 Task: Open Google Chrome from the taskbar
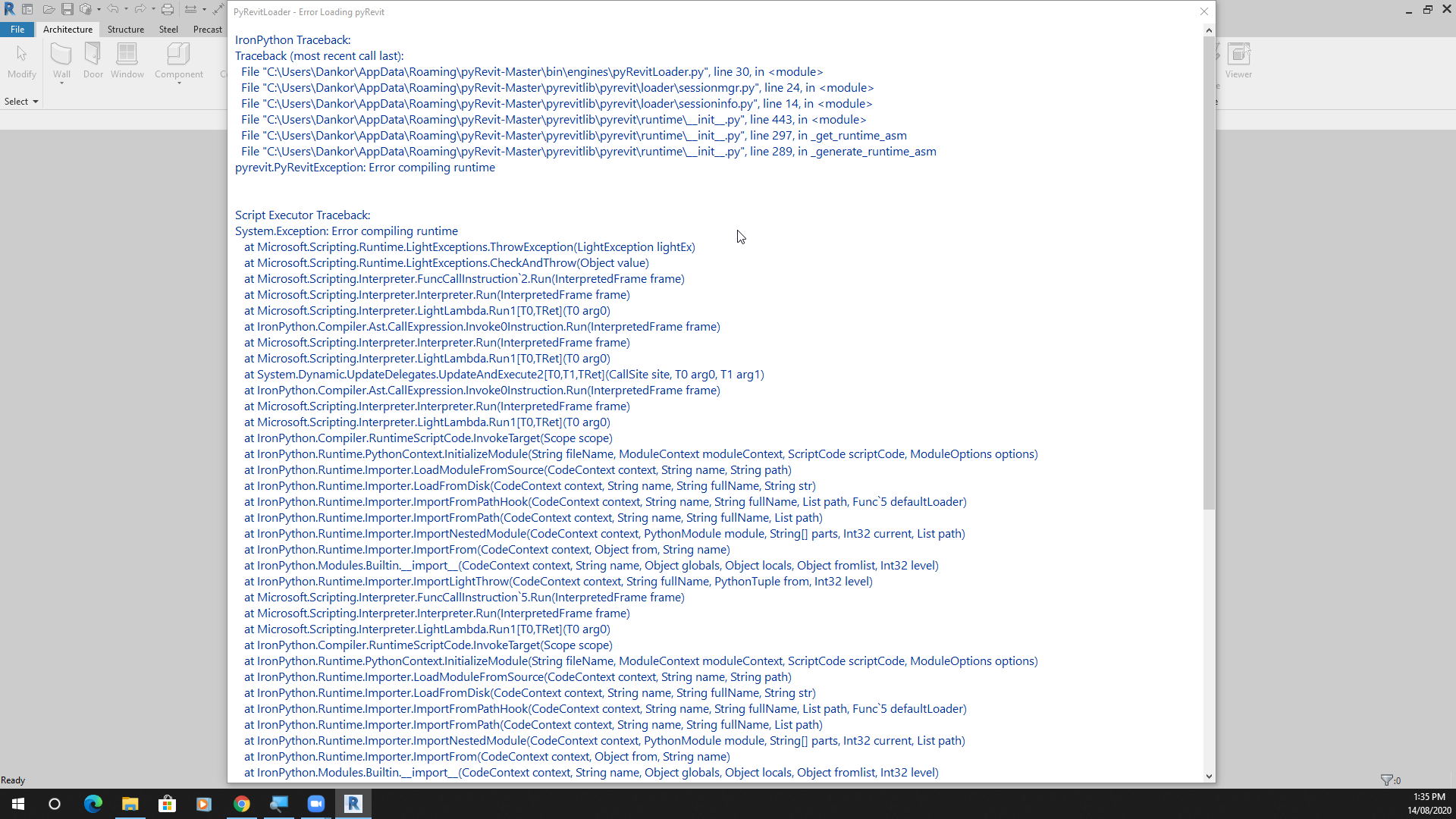[x=241, y=804]
